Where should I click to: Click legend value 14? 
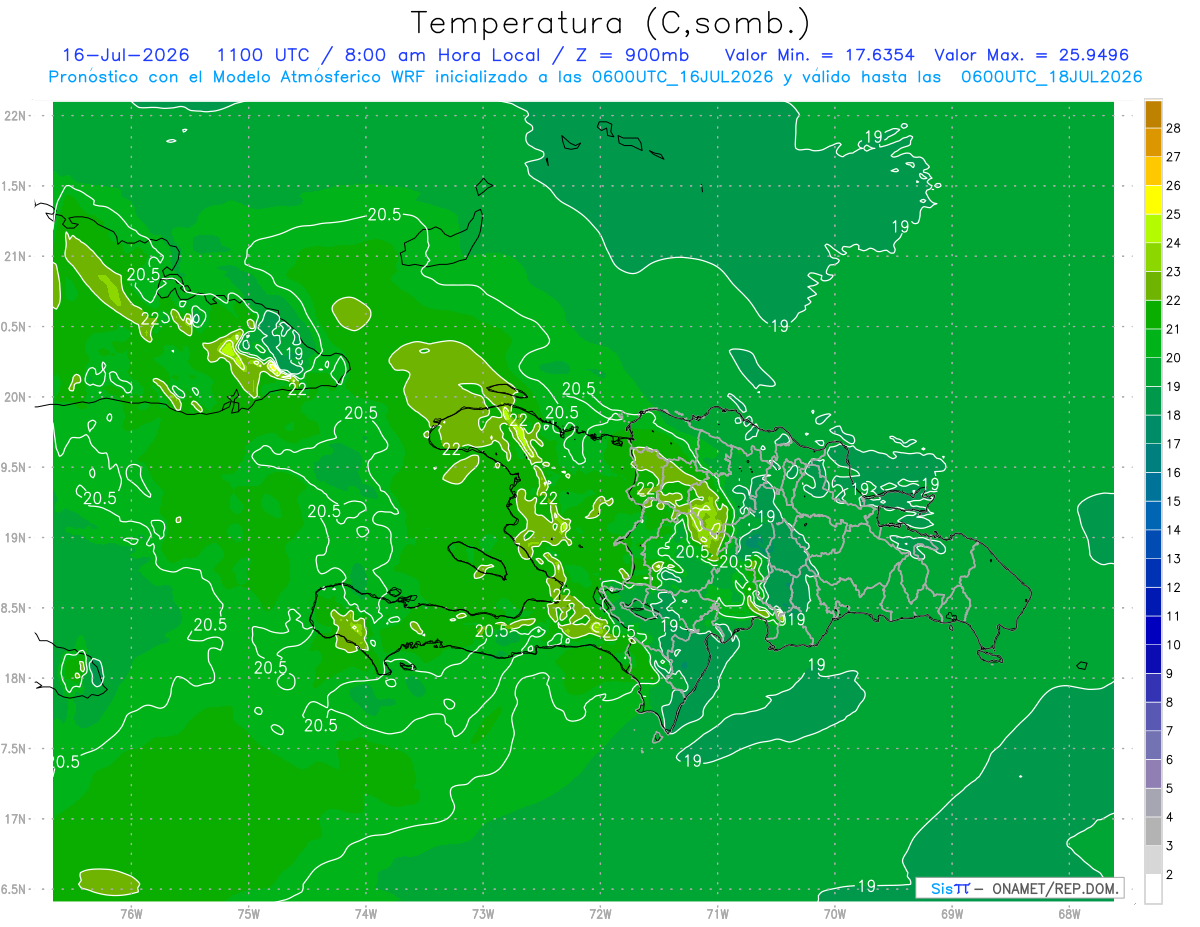(1174, 530)
